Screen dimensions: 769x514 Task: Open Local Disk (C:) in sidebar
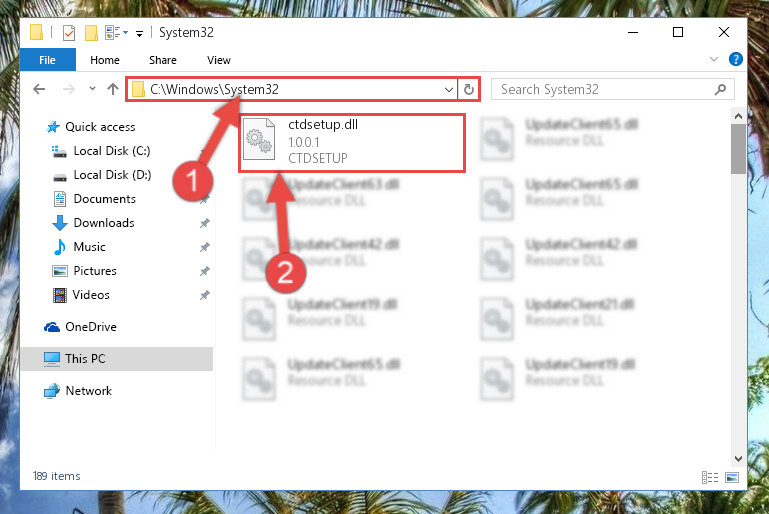click(x=112, y=151)
